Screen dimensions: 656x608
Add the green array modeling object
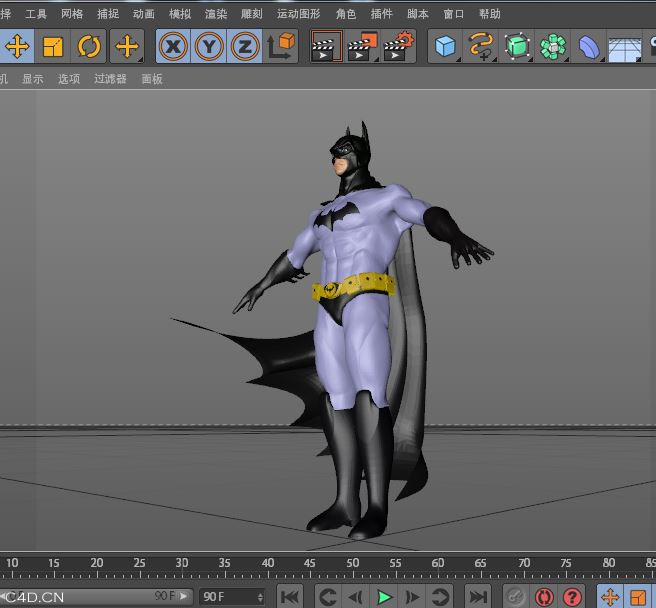point(553,46)
